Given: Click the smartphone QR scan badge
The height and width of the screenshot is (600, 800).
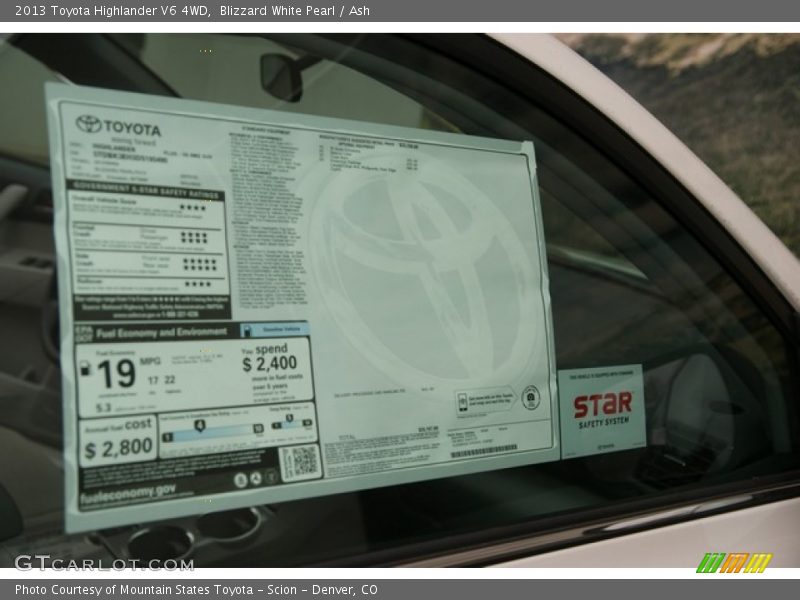Looking at the screenshot, I should coord(483,399).
